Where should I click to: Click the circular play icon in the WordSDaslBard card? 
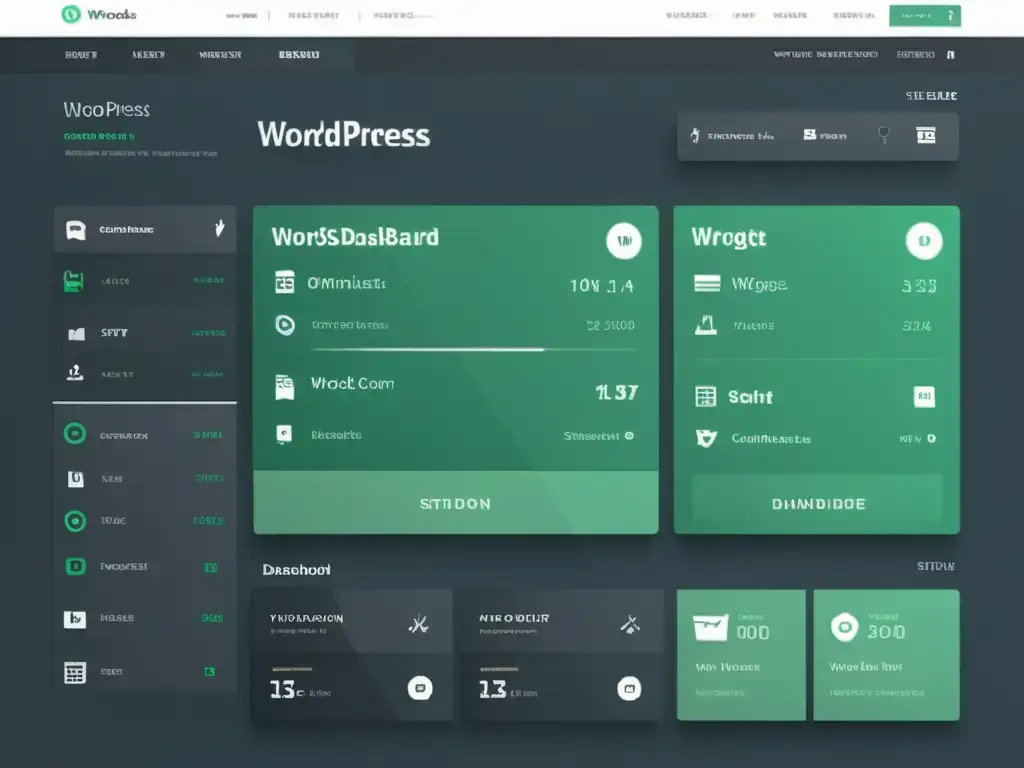(285, 325)
